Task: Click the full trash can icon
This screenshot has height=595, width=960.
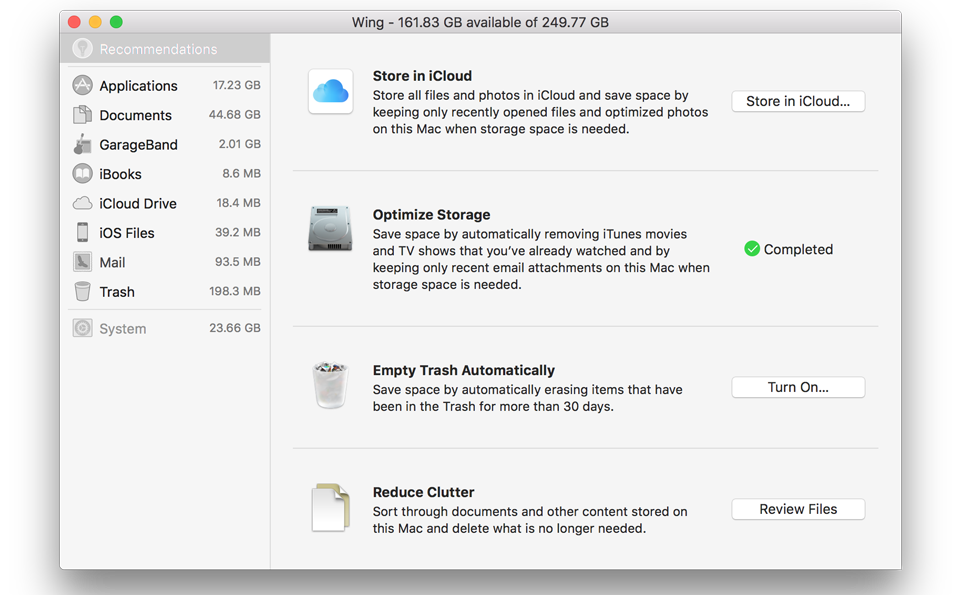Action: (x=330, y=385)
